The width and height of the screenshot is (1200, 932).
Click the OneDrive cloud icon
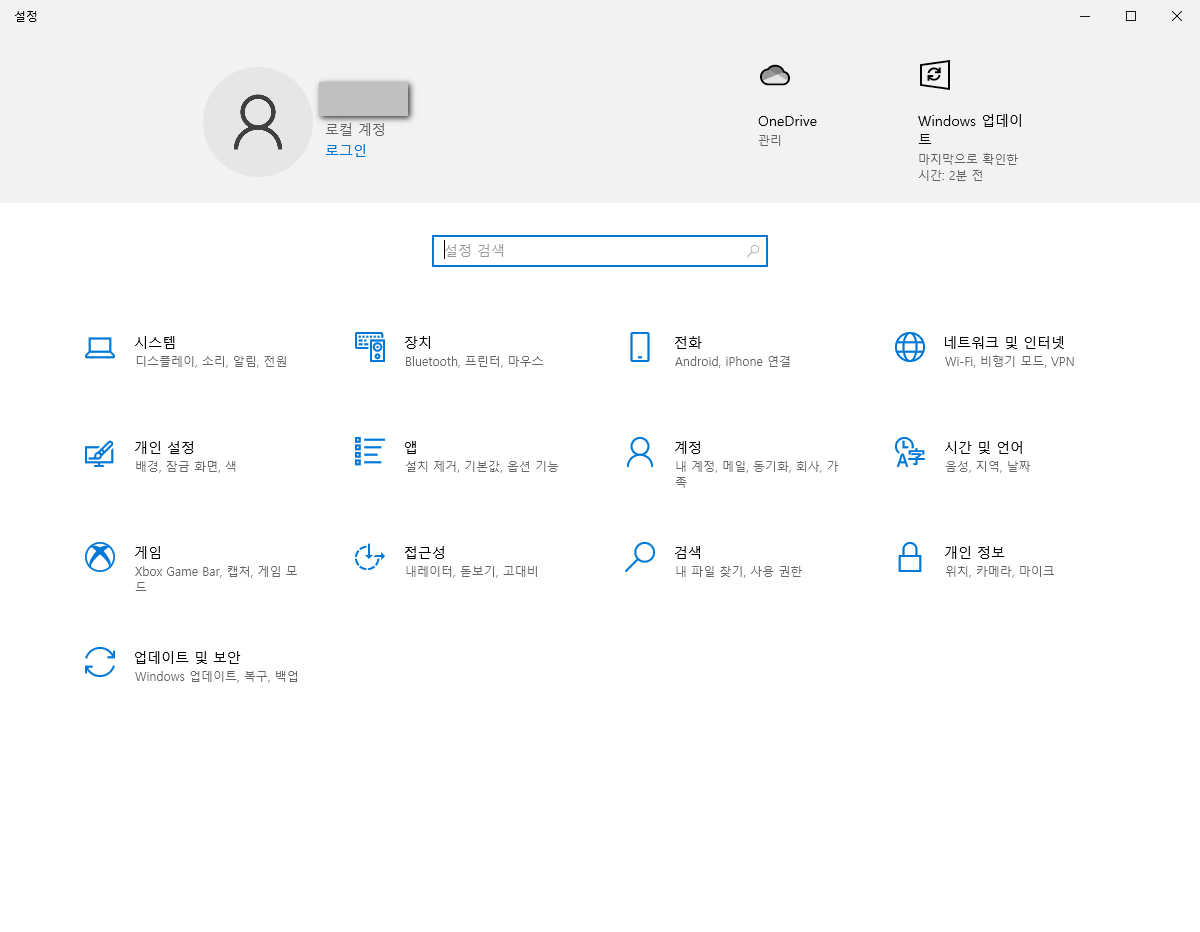pos(774,75)
